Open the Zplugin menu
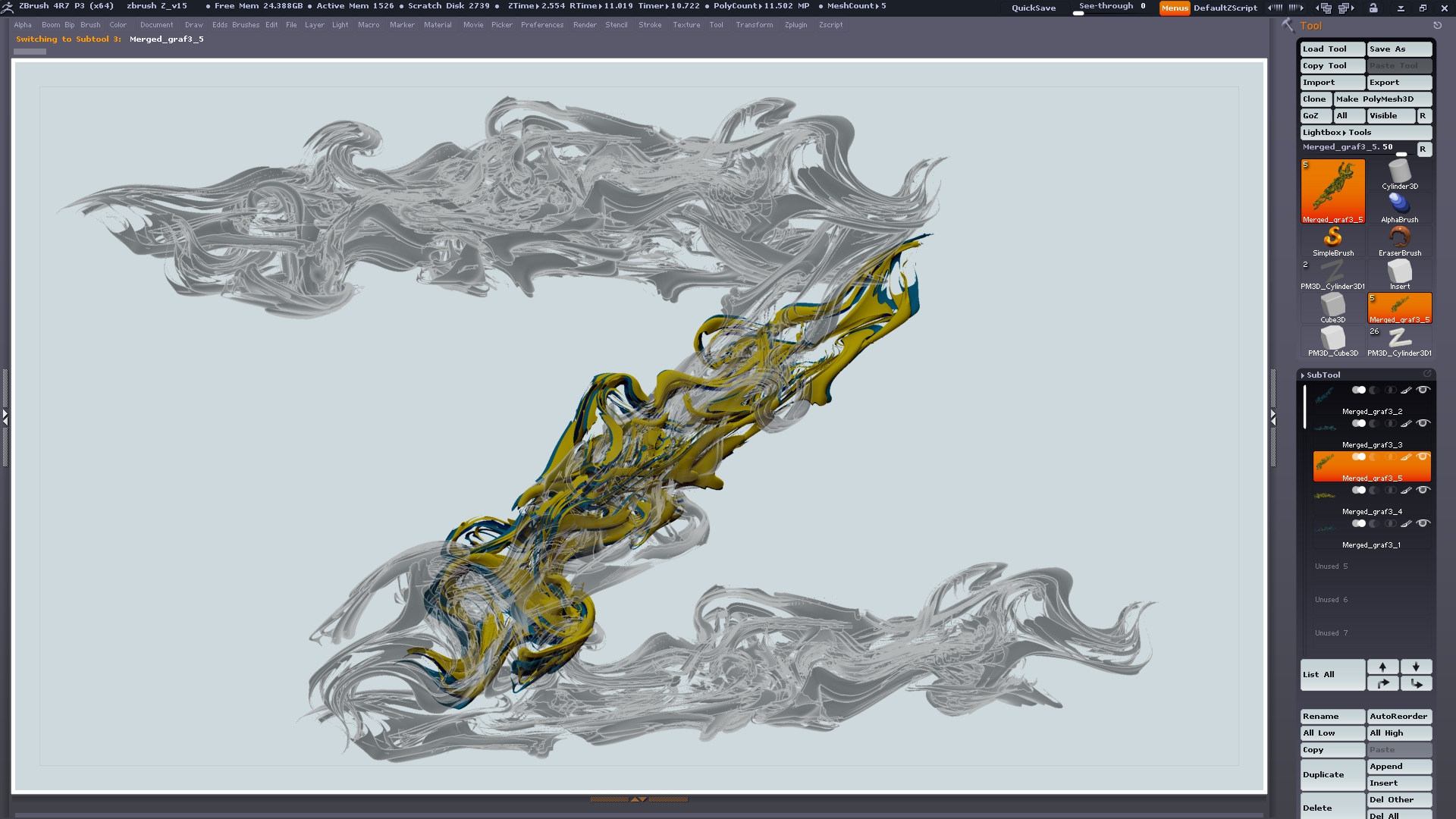Screen dimensions: 1456x819 click(795, 25)
